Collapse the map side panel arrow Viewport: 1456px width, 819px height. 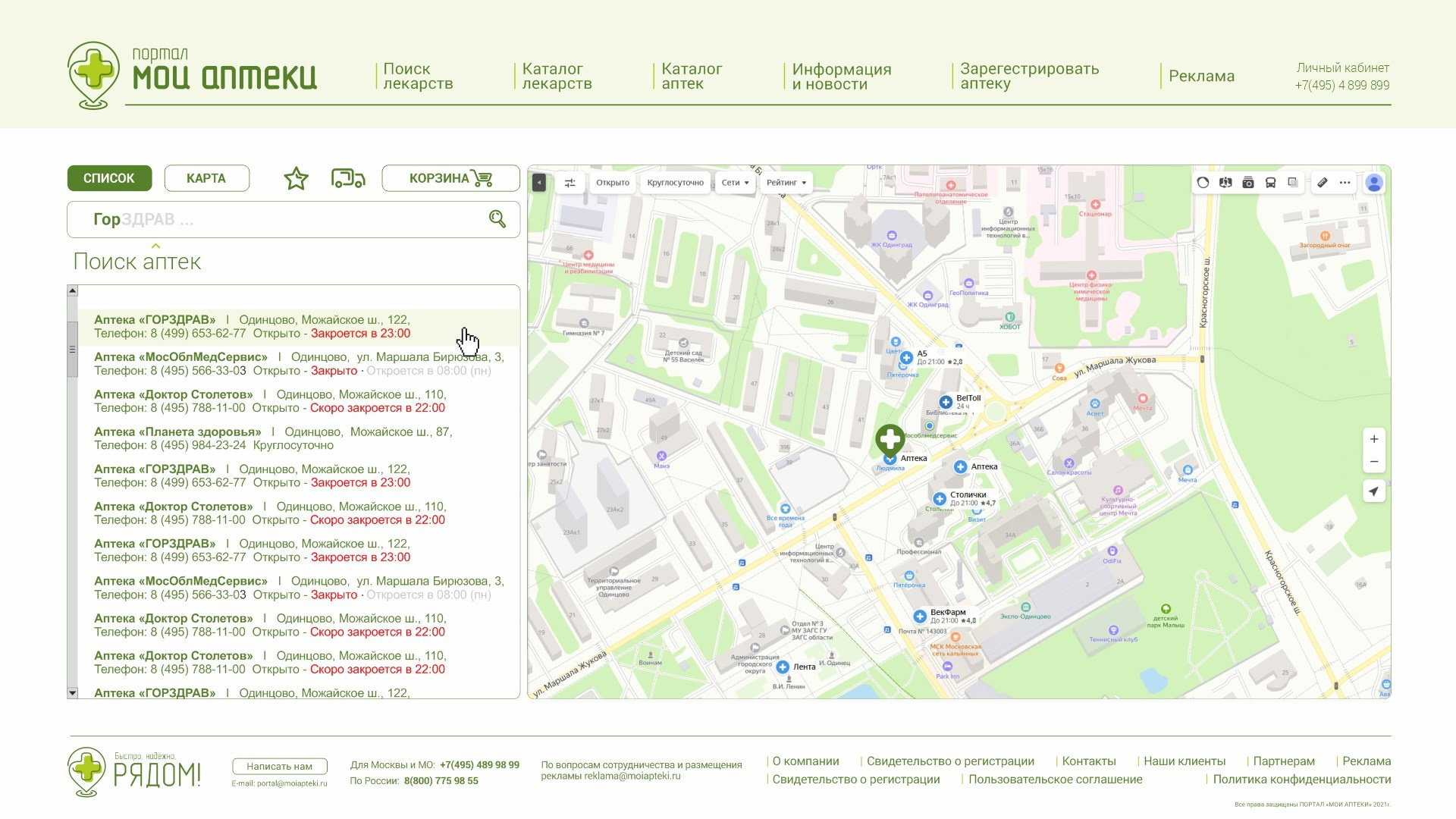pyautogui.click(x=539, y=183)
